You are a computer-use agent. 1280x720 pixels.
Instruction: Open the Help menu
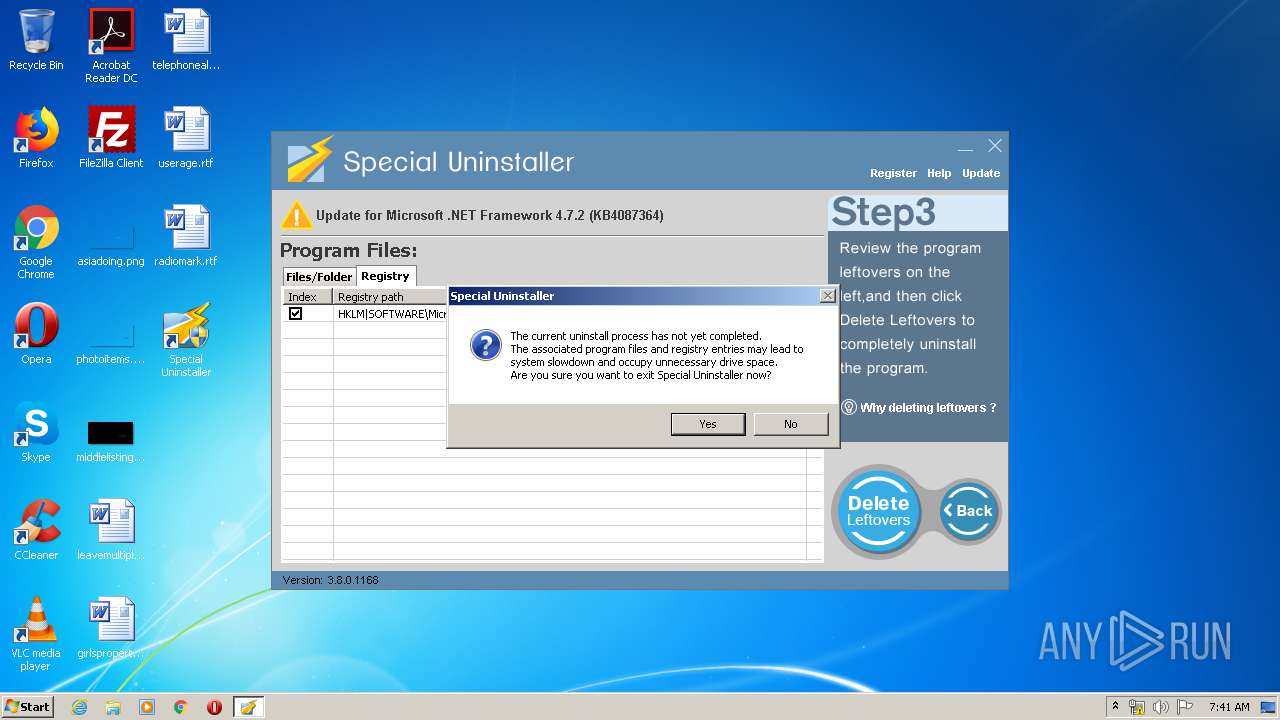[x=939, y=173]
